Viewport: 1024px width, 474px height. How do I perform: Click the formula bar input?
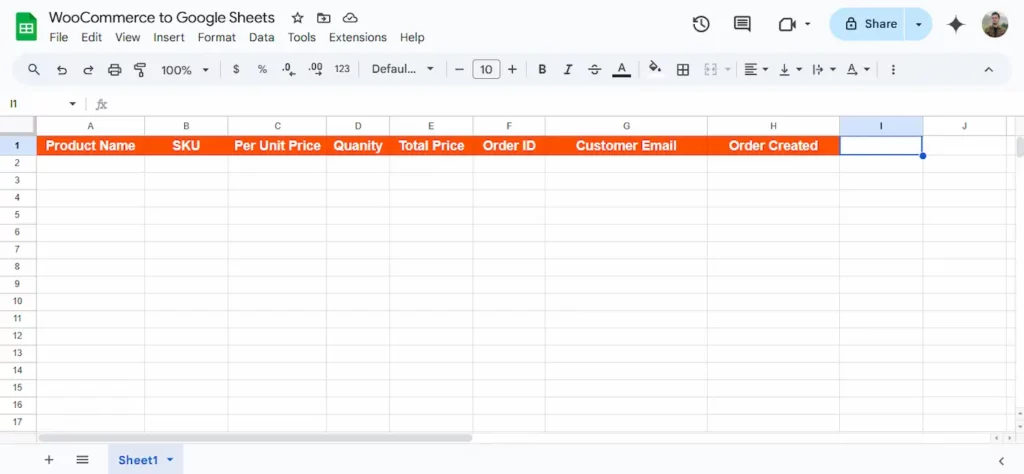562,104
